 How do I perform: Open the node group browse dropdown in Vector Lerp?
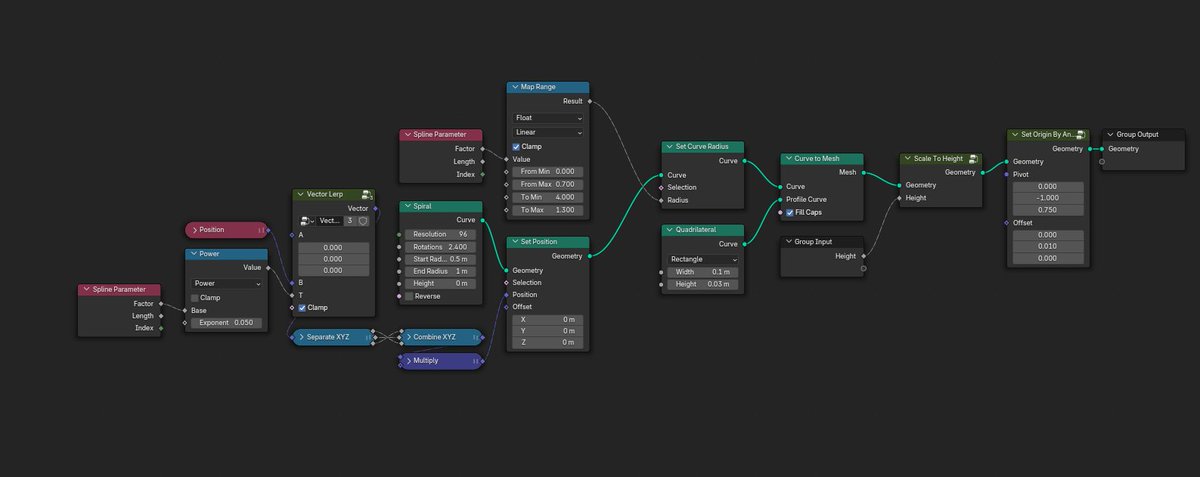point(307,221)
